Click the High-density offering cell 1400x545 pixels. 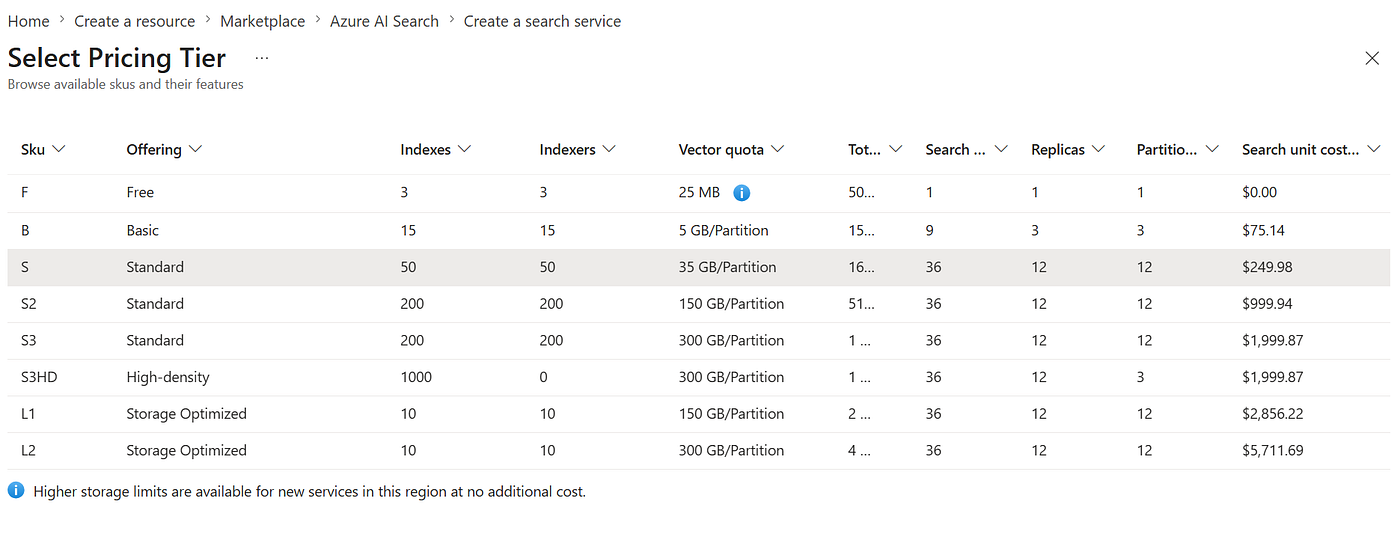click(168, 378)
